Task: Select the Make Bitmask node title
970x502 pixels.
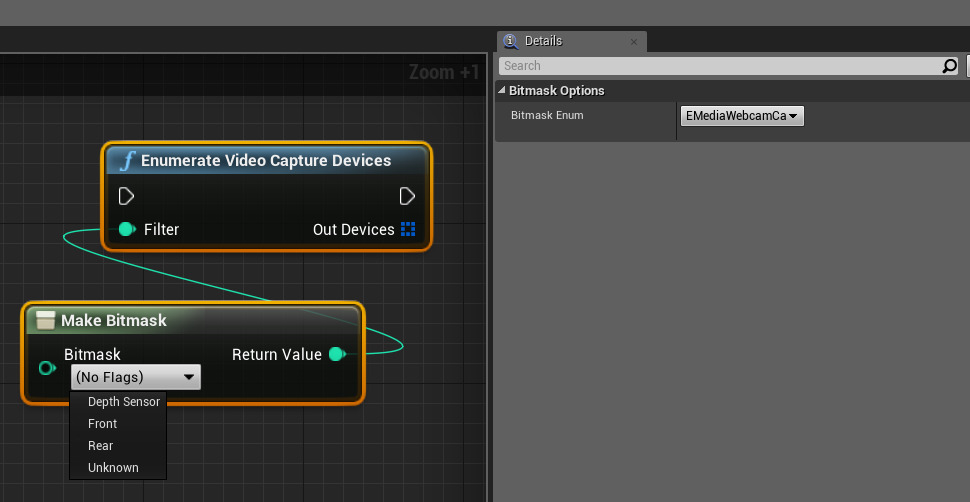Action: coord(114,321)
